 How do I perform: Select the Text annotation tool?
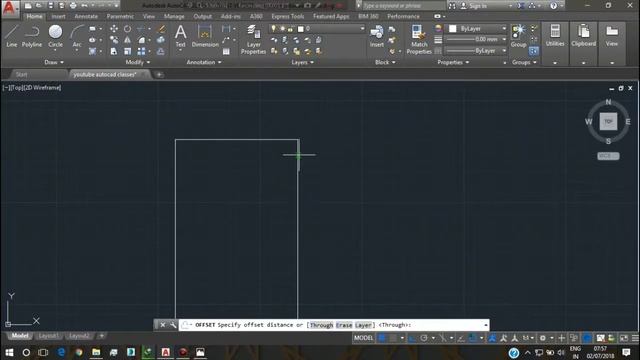point(180,36)
